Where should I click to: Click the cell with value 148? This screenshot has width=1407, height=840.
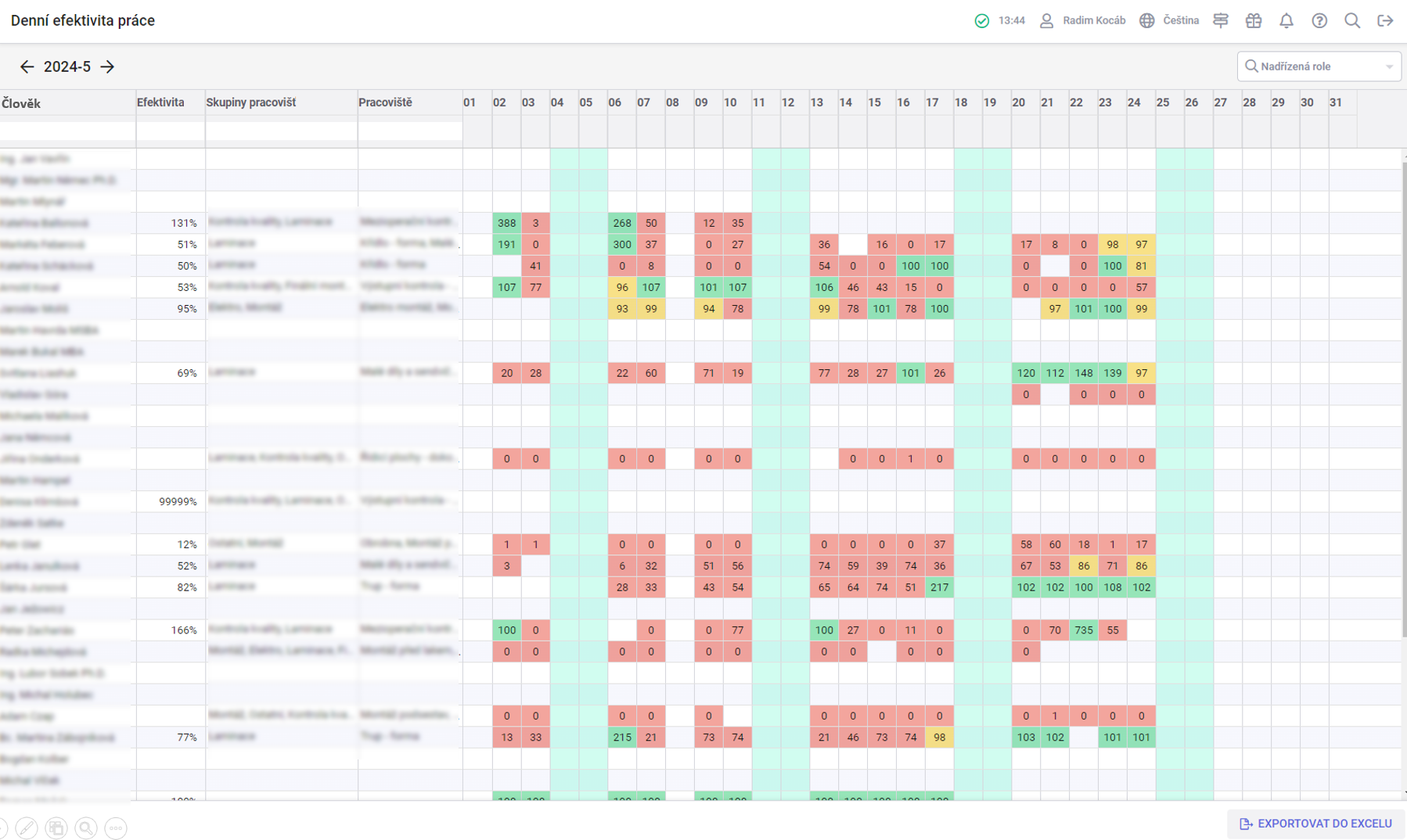(x=1084, y=373)
